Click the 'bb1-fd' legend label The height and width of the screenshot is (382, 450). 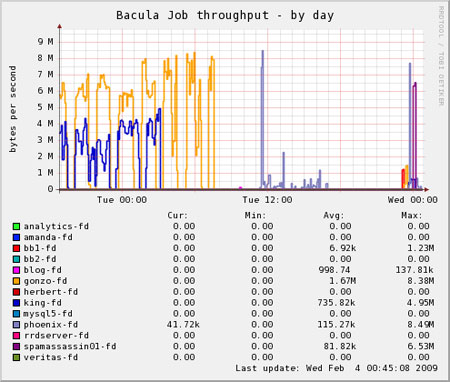pos(40,248)
